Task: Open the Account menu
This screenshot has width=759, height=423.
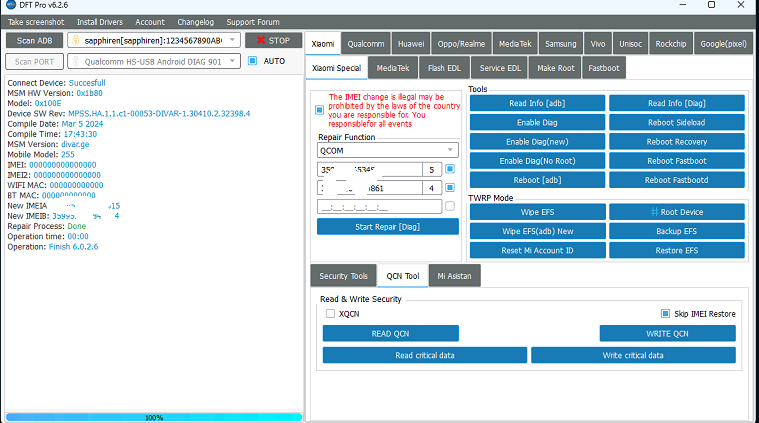Action: point(150,22)
